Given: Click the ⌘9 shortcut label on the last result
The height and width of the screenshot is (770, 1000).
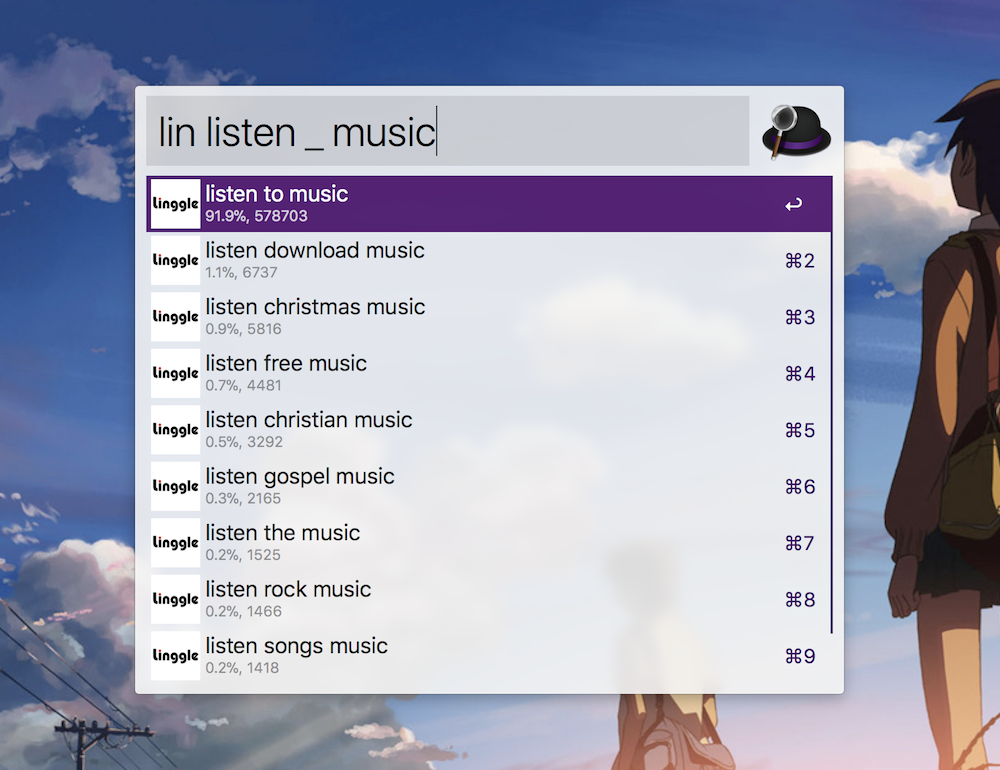Looking at the screenshot, I should (x=800, y=656).
